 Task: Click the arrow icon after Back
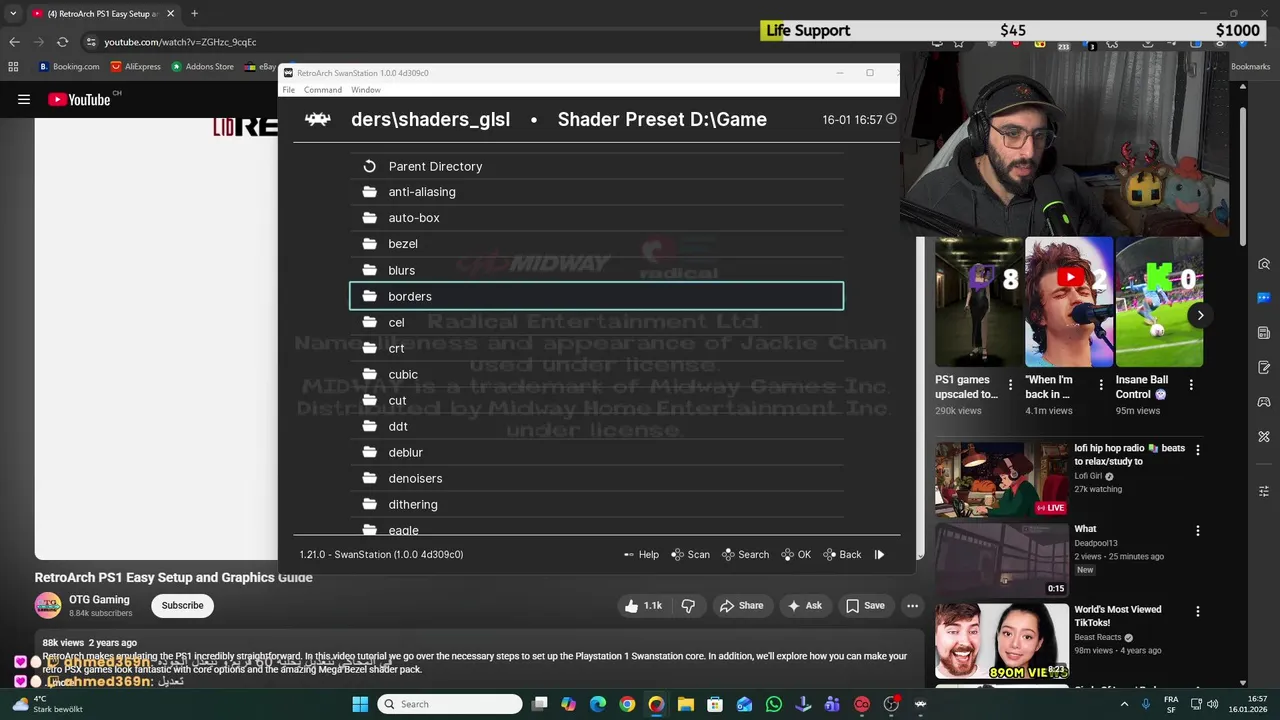pyautogui.click(x=879, y=554)
